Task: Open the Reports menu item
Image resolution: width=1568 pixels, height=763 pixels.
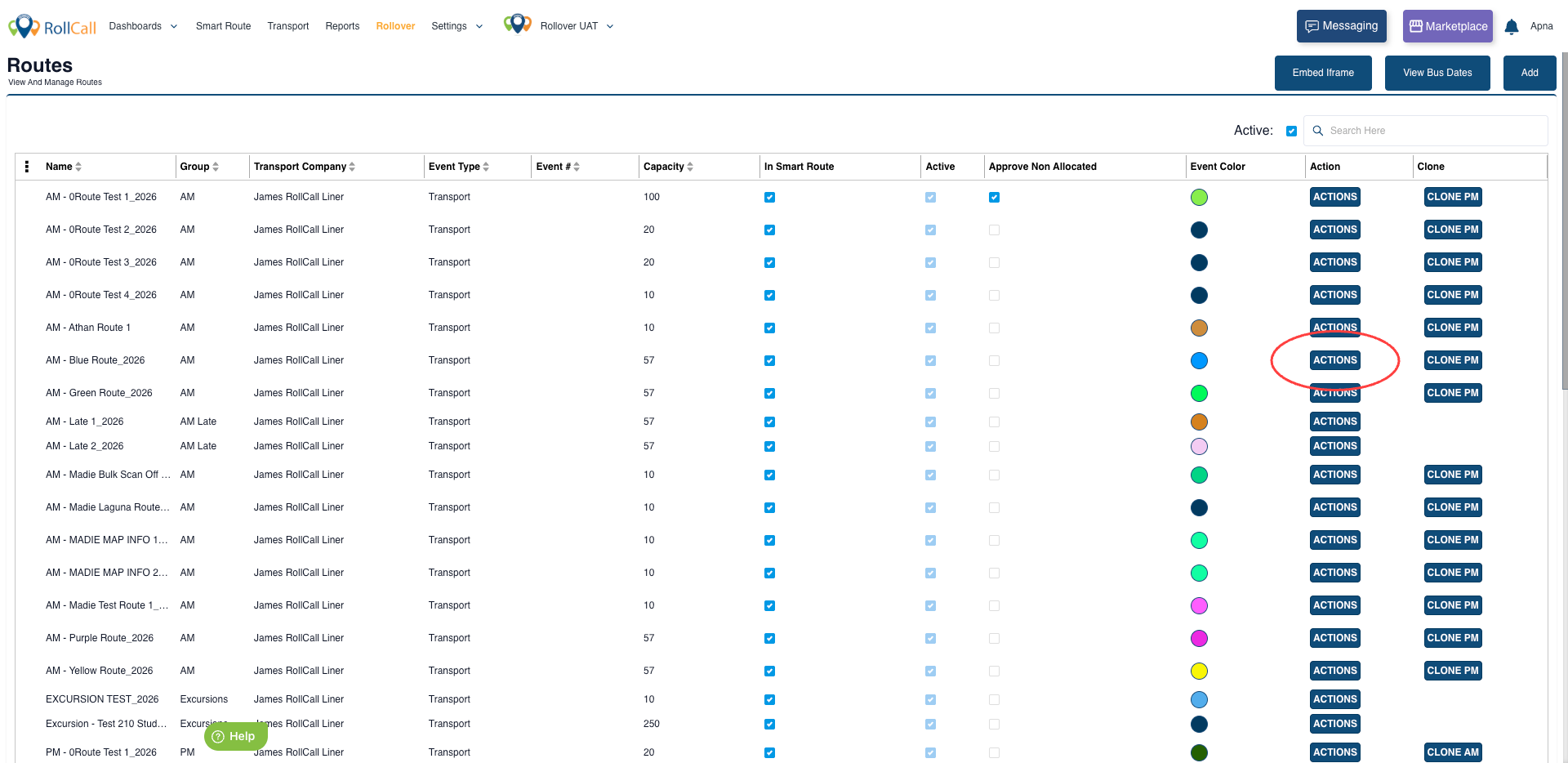Action: (342, 26)
